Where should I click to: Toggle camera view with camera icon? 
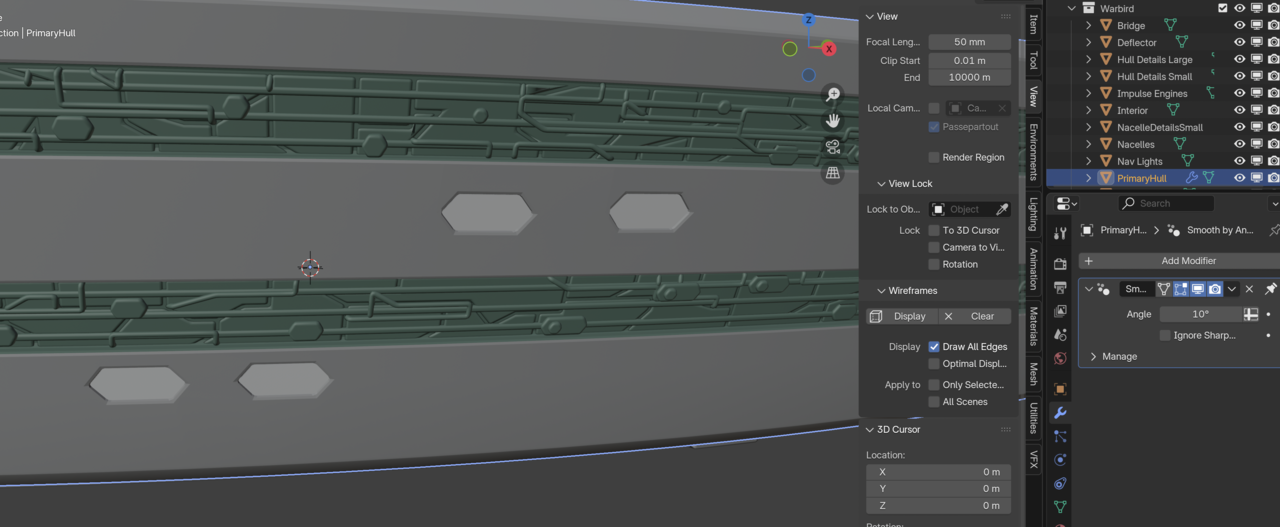click(833, 147)
